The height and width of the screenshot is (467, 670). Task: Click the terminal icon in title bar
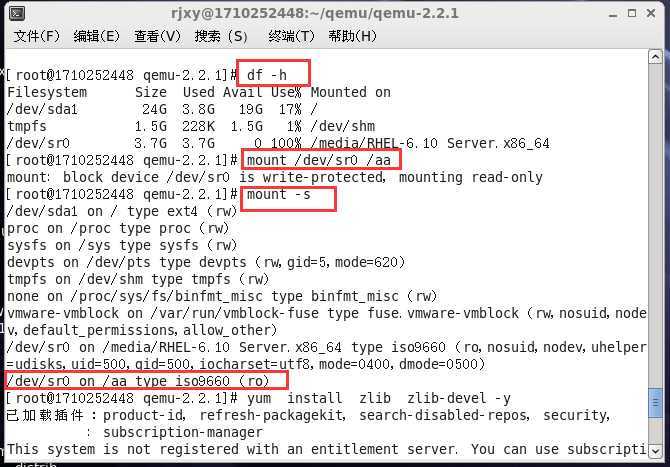17,13
